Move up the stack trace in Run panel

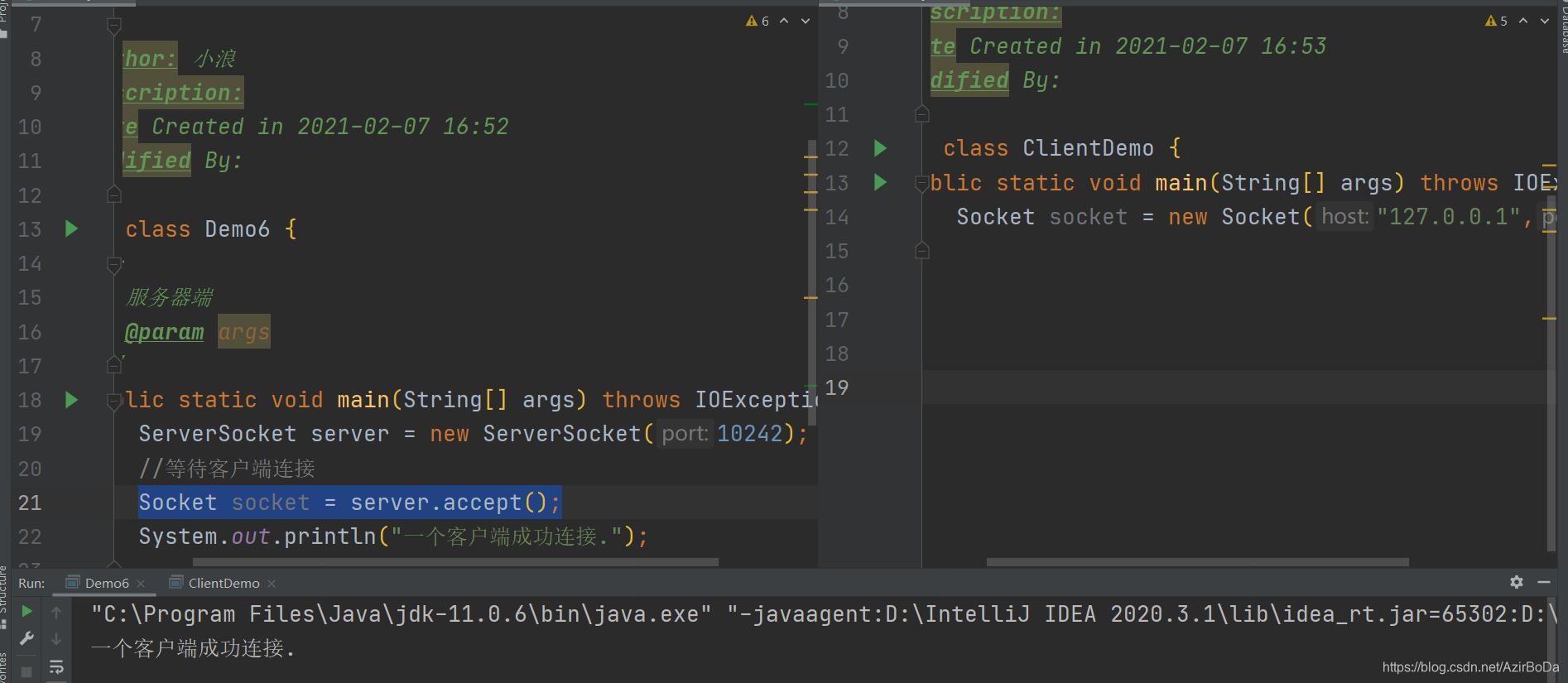tap(56, 613)
